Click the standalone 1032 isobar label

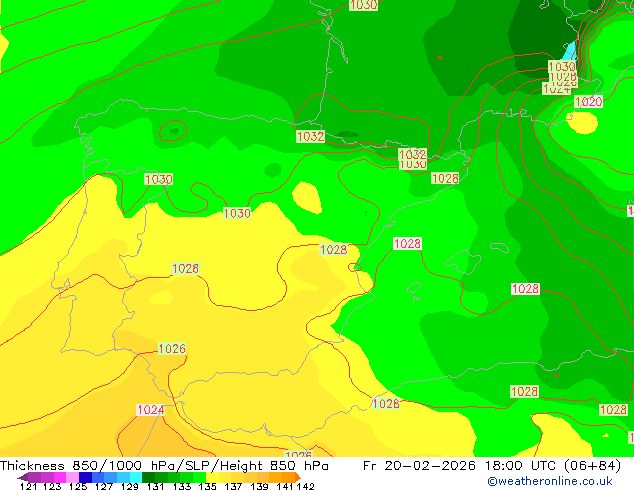[x=310, y=136]
